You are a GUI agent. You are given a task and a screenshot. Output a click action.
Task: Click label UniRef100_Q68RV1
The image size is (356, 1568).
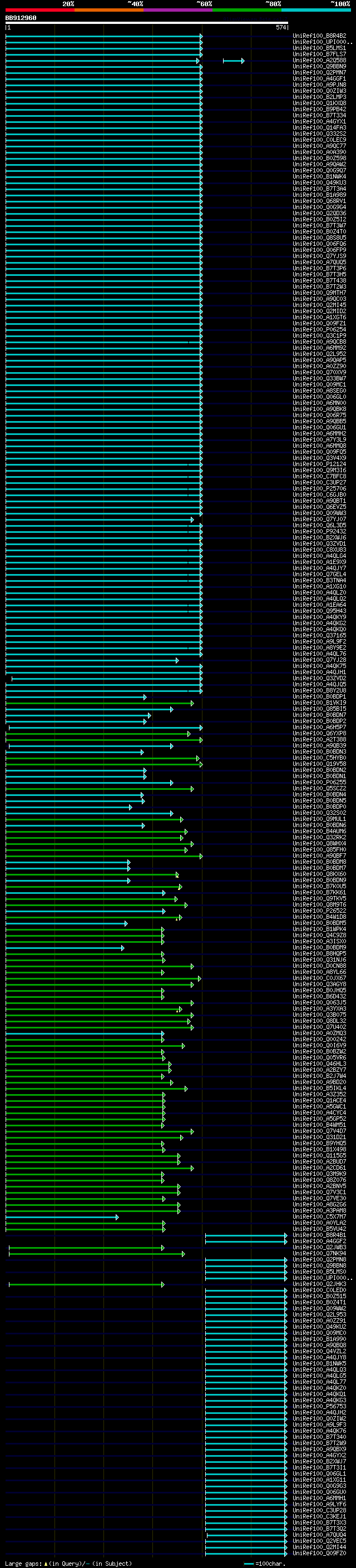point(319,201)
